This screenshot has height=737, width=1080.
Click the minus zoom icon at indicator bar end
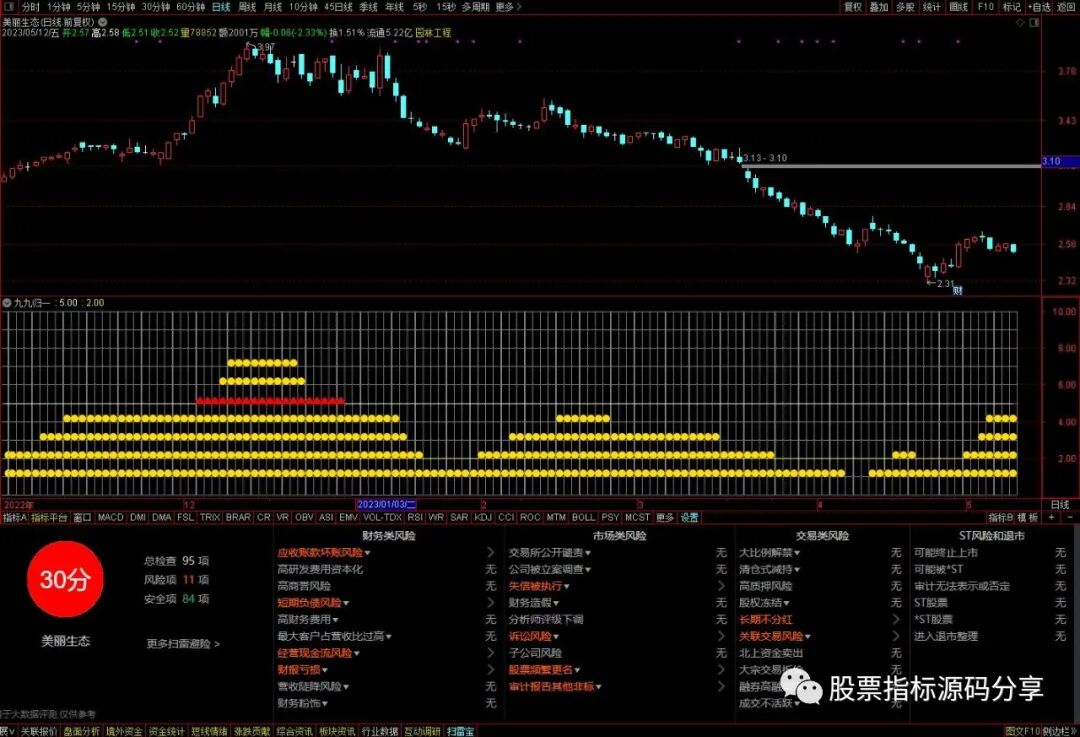pos(1070,517)
